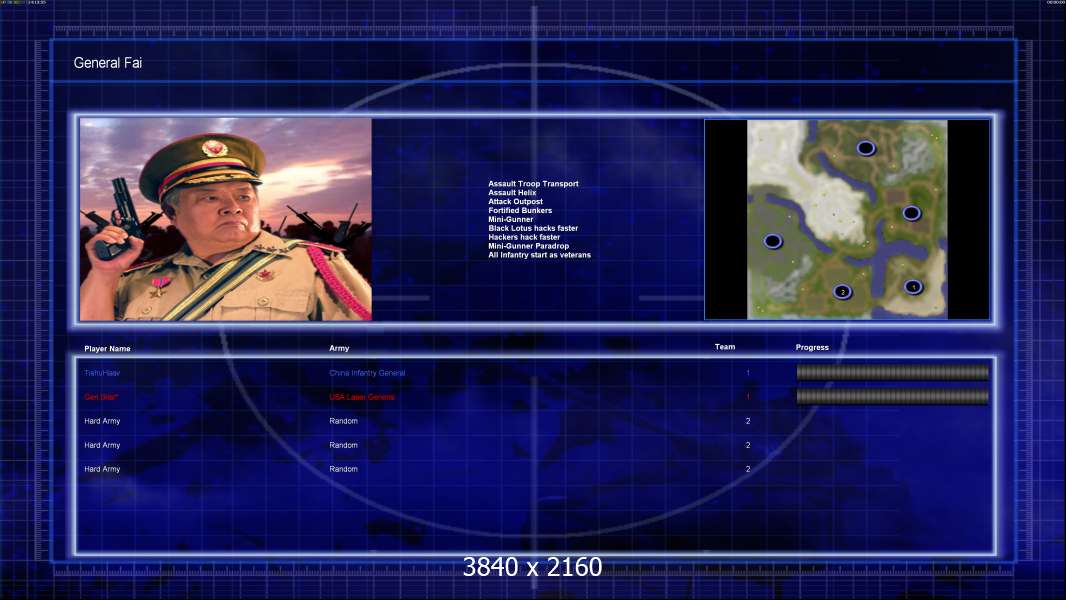Click the "USA Laser General" army text
Image resolution: width=1066 pixels, height=600 pixels.
pyautogui.click(x=362, y=397)
